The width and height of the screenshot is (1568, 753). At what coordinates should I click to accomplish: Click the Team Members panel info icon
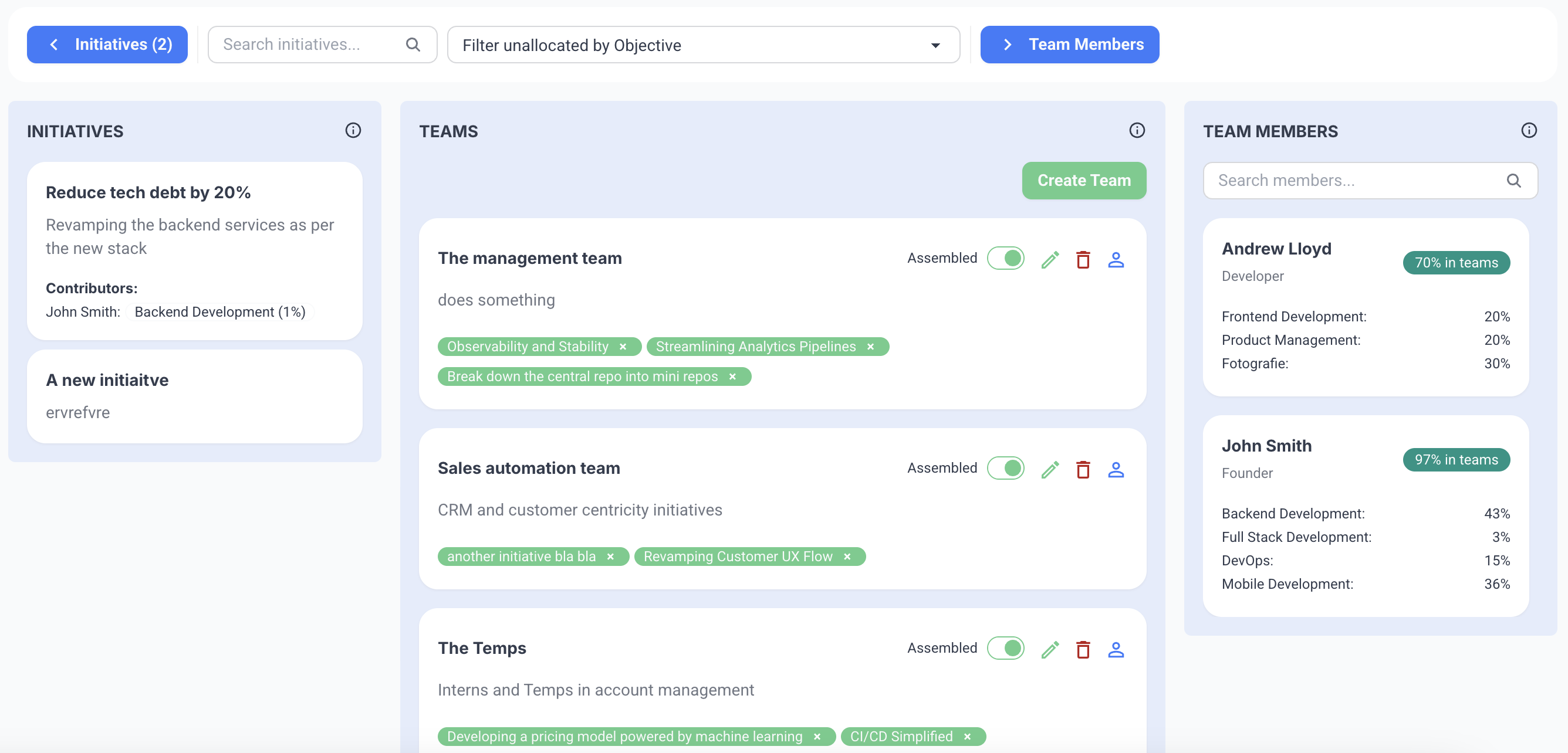coord(1529,130)
